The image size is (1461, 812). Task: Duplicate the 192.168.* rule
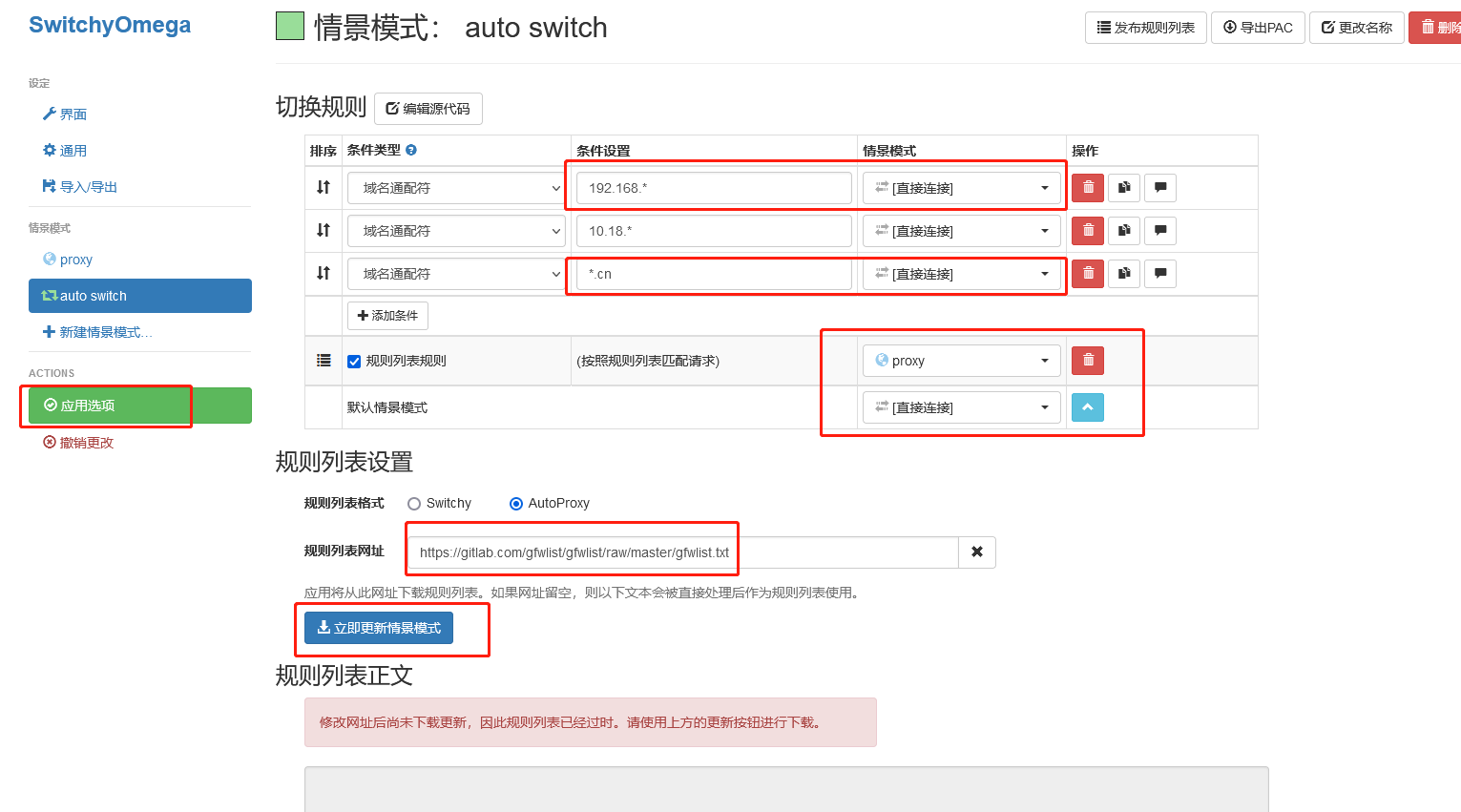(1124, 188)
